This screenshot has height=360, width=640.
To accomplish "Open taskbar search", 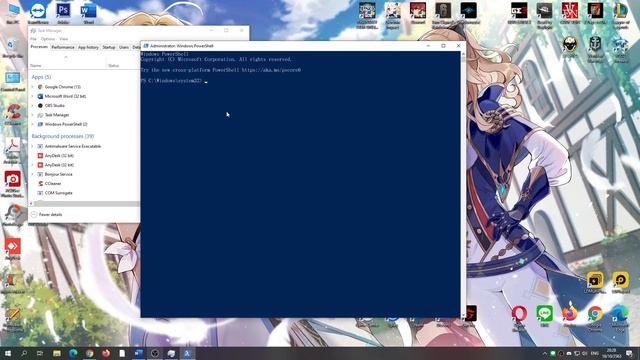I will [24, 353].
